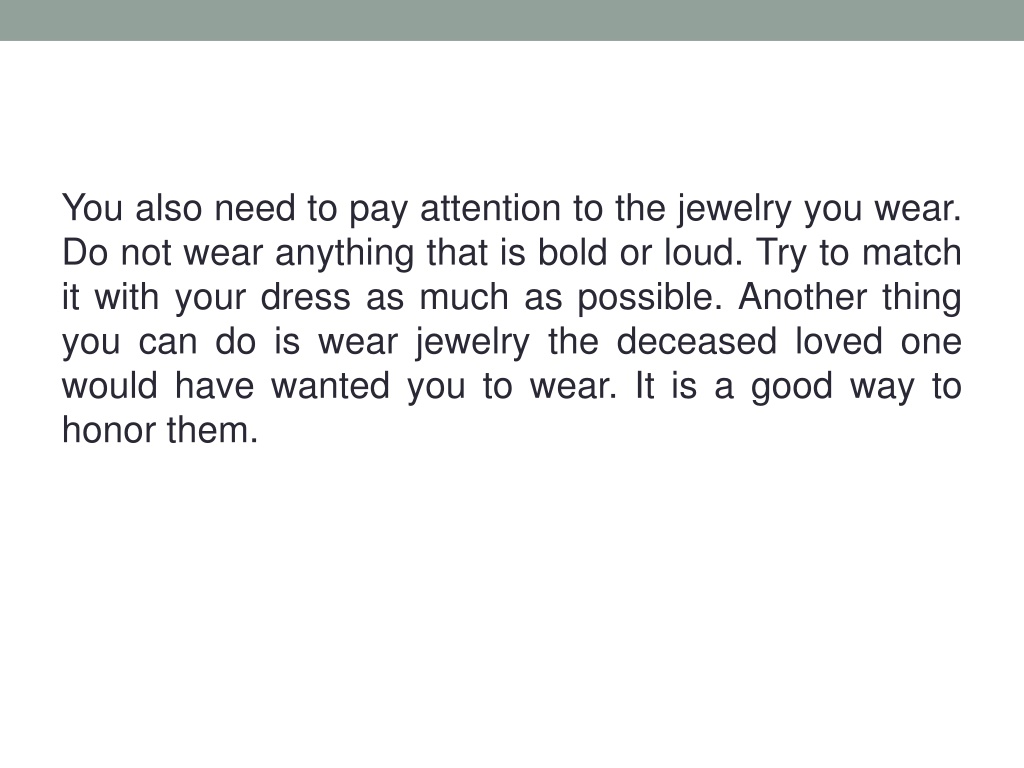The width and height of the screenshot is (1024, 768).
Task: Select the word "deceased" in the paragraph
Action: (696, 342)
